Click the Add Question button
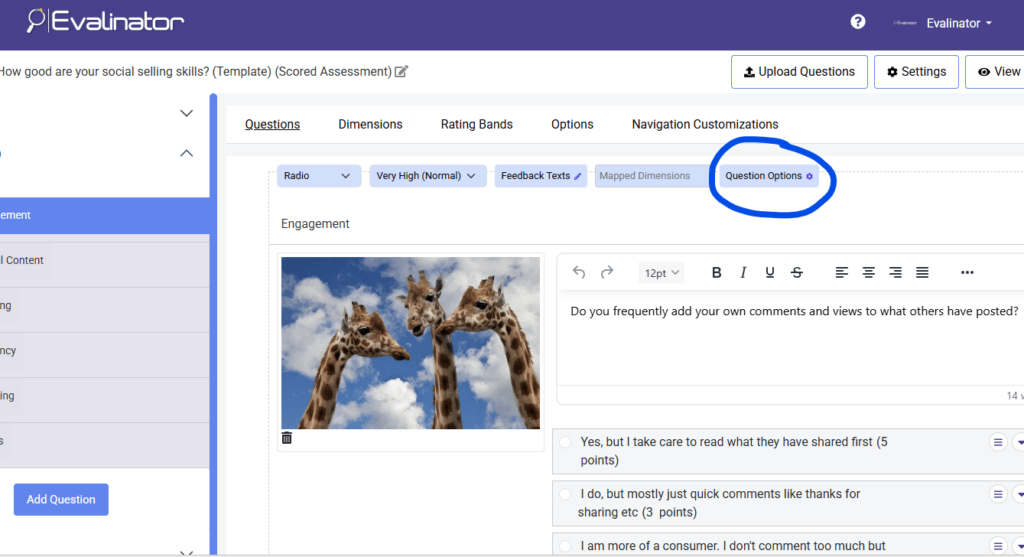Viewport: 1024px width, 557px height. 61,499
